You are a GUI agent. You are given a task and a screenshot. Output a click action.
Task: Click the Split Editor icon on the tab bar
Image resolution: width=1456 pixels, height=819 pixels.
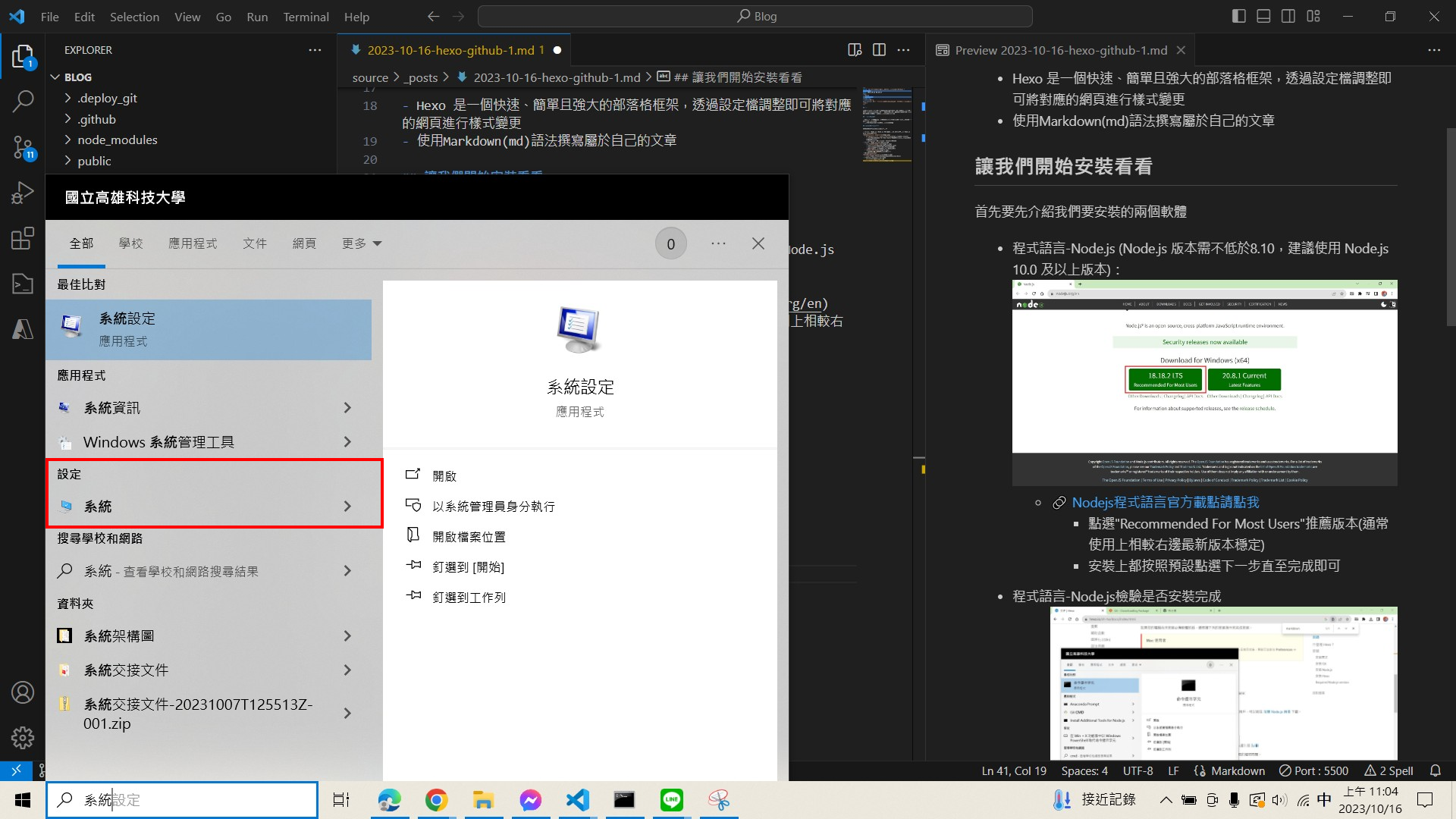pyautogui.click(x=879, y=49)
